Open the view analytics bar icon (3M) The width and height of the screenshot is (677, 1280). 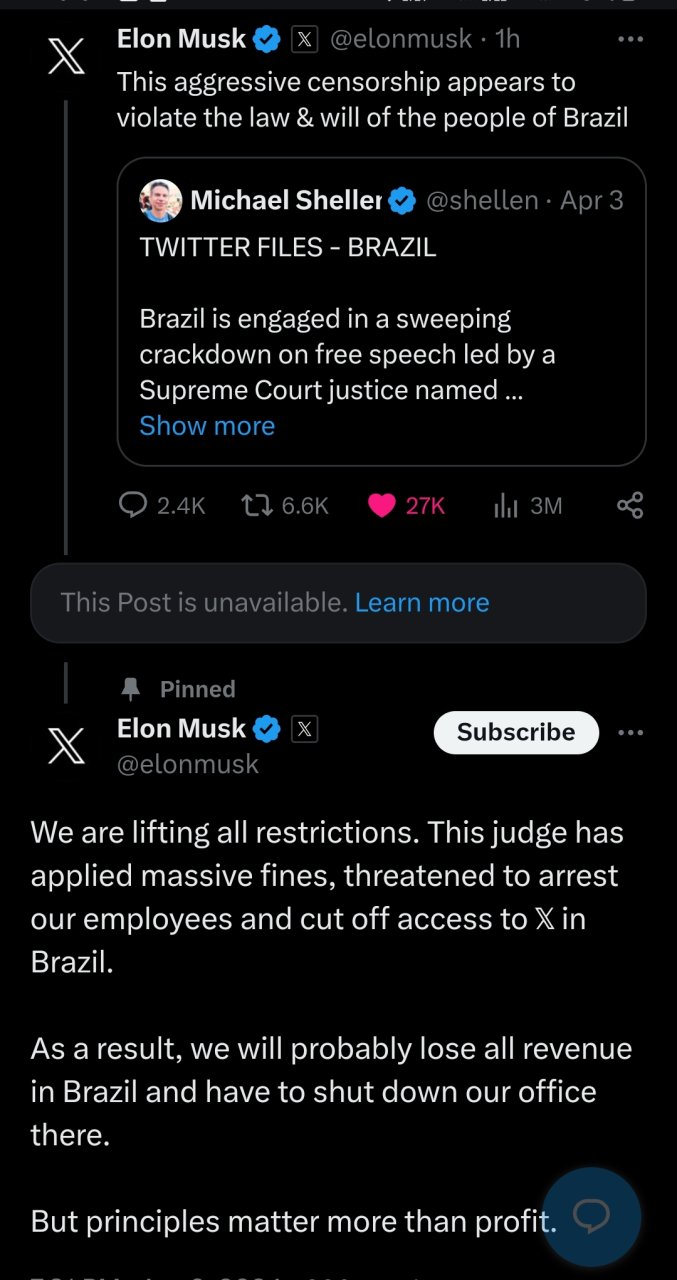pos(506,506)
